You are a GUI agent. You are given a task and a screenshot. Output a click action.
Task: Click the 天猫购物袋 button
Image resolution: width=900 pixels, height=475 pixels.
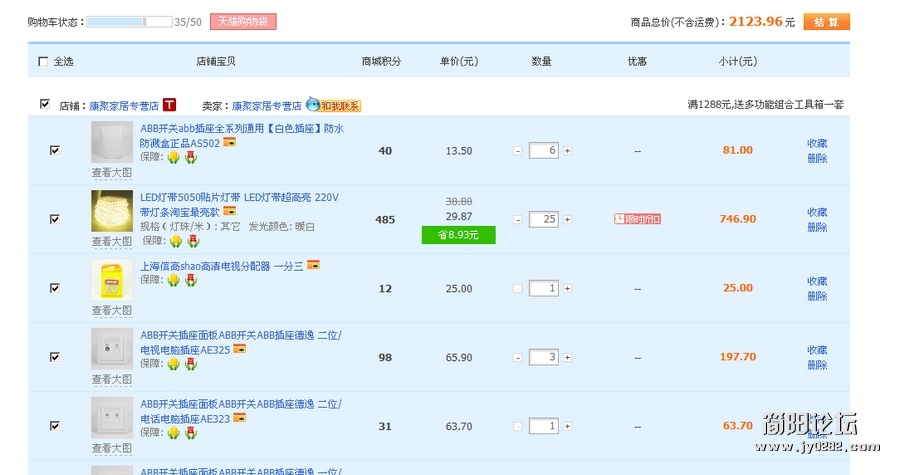click(x=243, y=22)
